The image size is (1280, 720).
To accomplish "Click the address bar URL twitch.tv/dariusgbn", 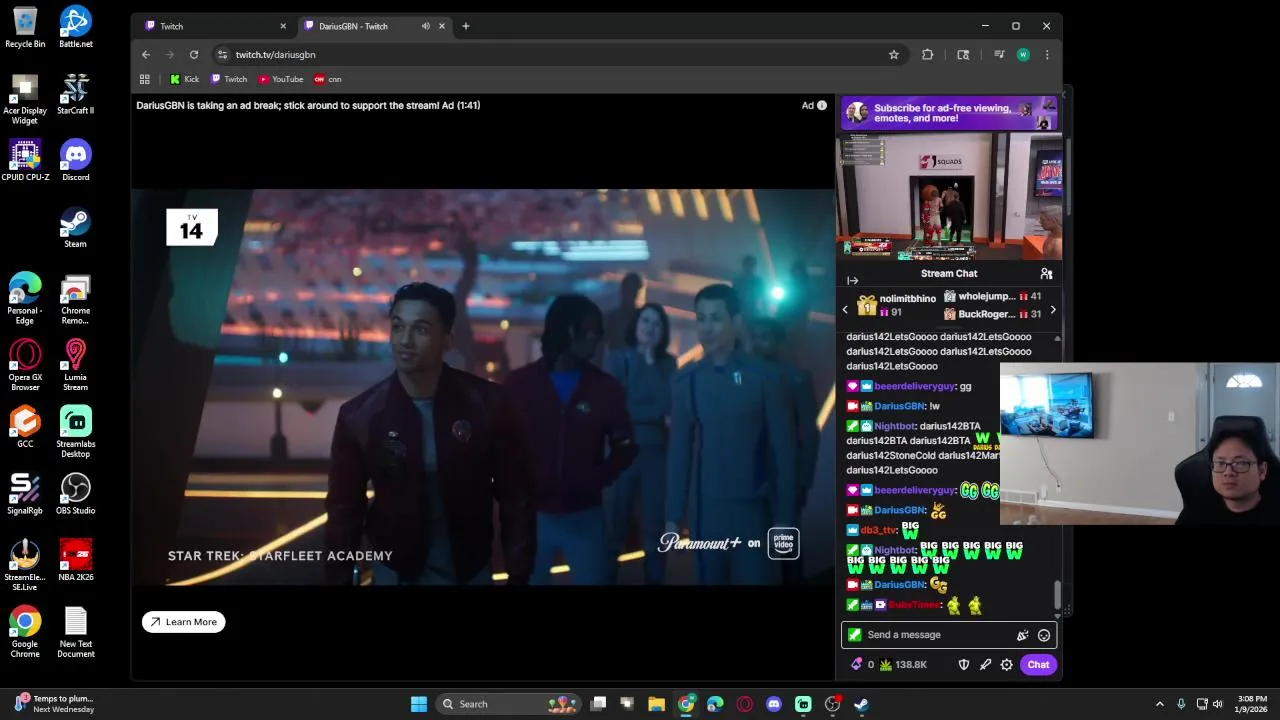I will [276, 55].
